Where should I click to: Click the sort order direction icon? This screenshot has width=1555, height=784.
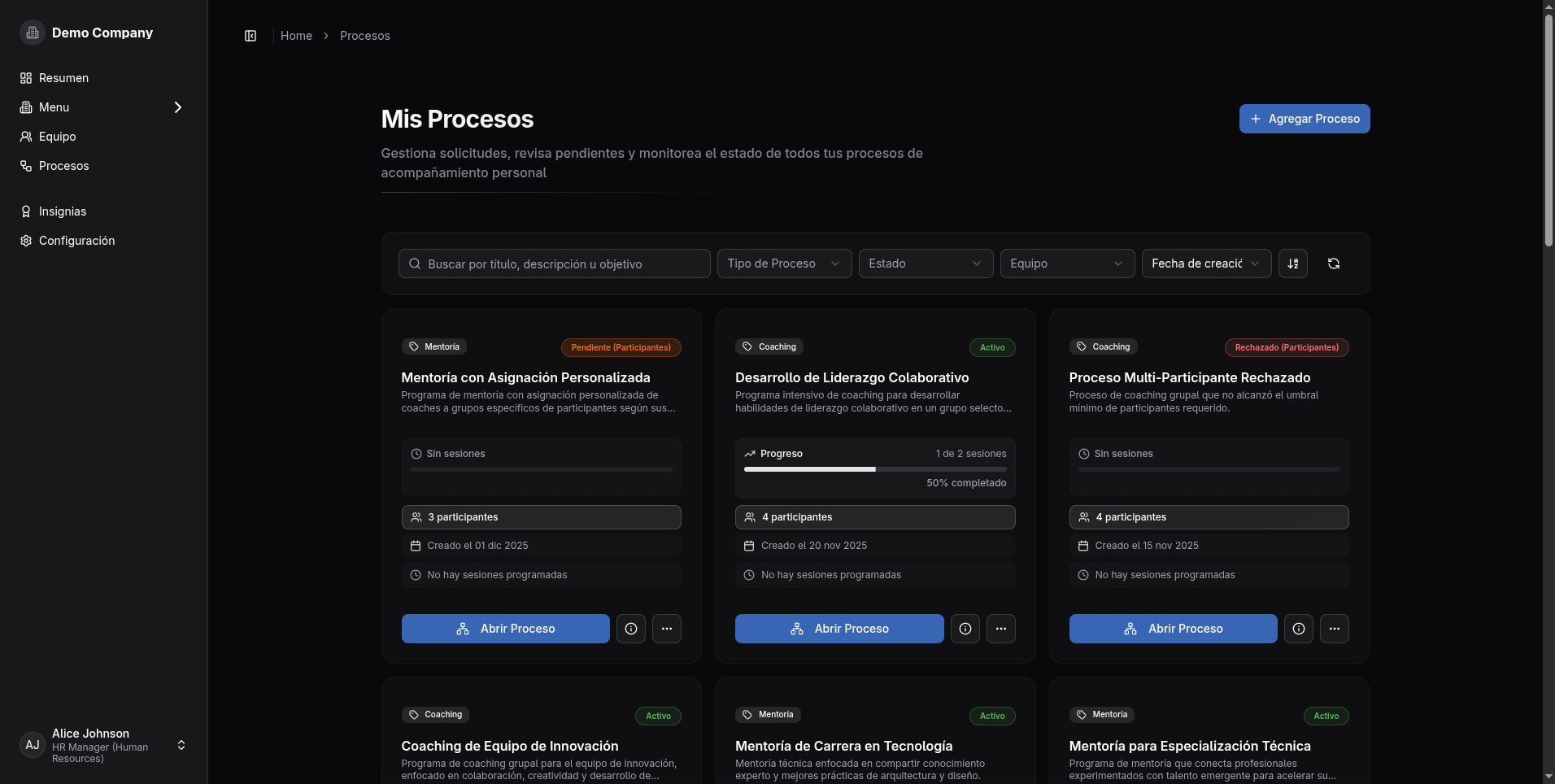pyautogui.click(x=1292, y=264)
